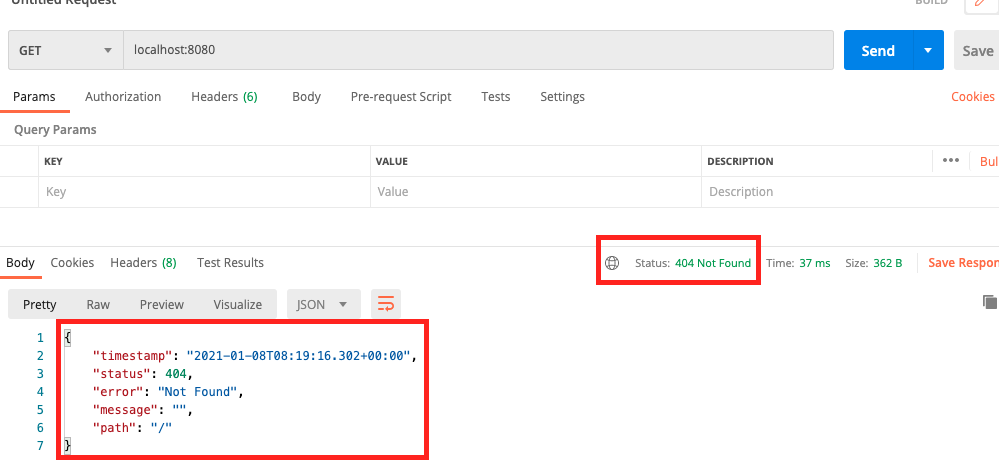Click the 37 ms time value
The image size is (999, 476).
[814, 263]
